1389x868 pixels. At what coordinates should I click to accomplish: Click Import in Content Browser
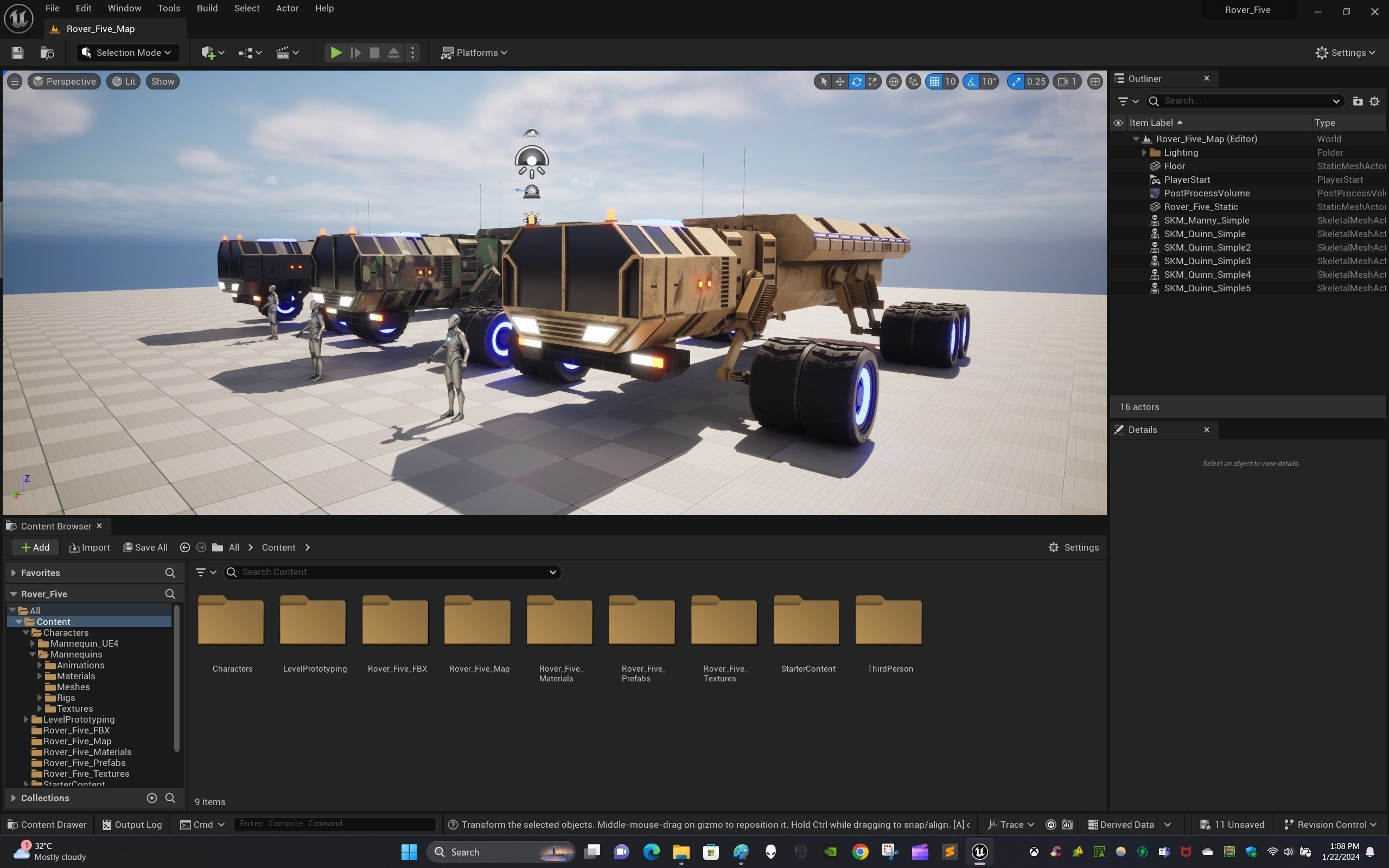coord(90,548)
